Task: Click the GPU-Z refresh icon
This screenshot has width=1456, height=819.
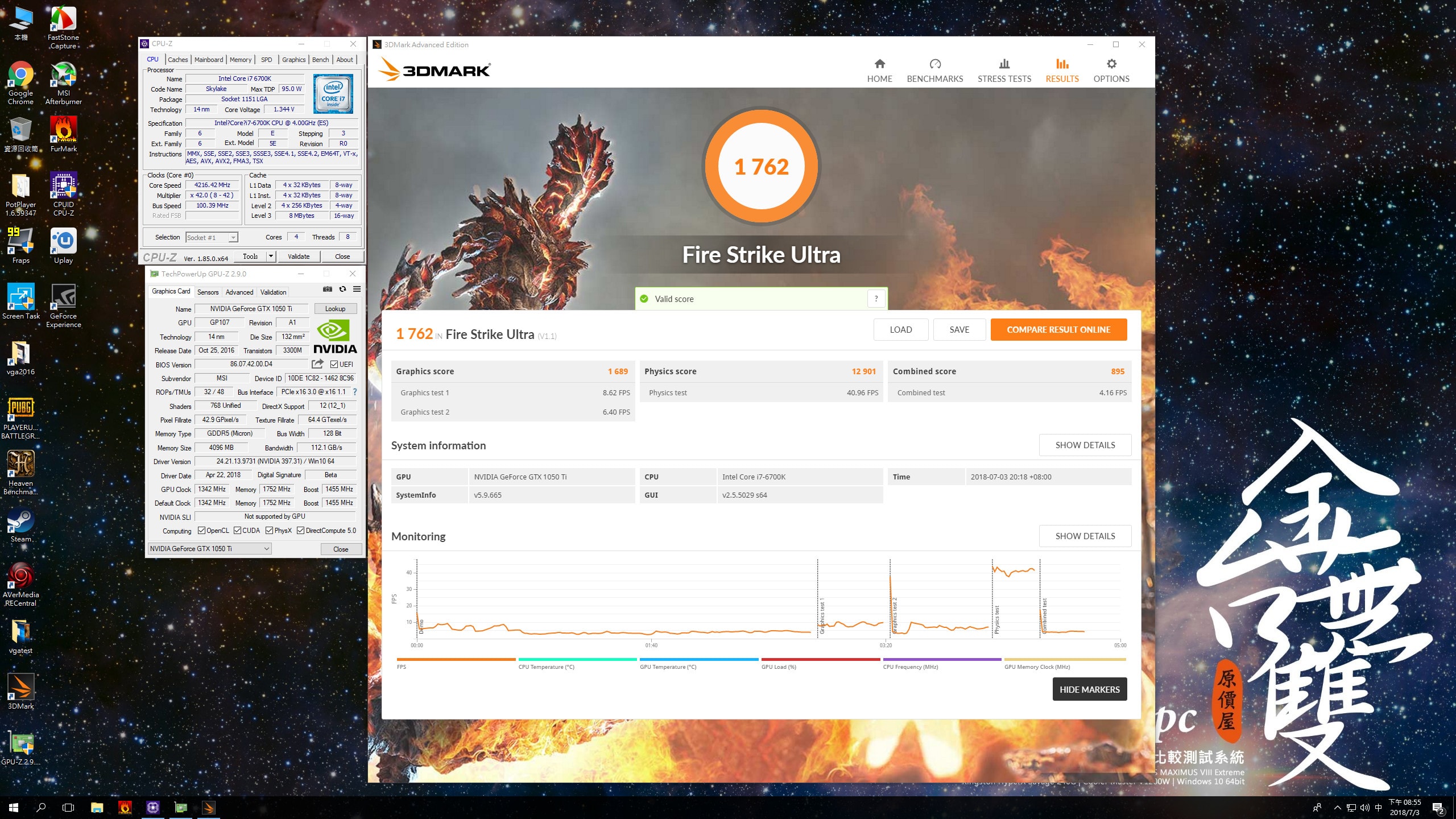Action: click(x=342, y=289)
